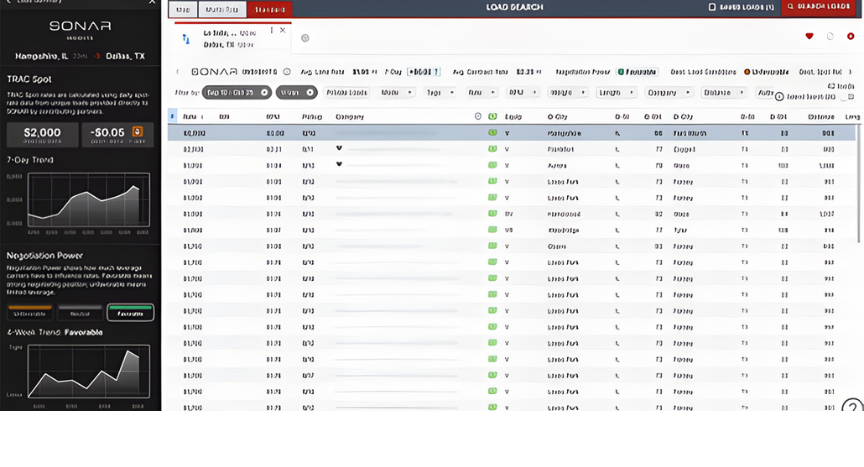The width and height of the screenshot is (864, 467).
Task: Click the red Search Loads button
Action: coord(820,7)
